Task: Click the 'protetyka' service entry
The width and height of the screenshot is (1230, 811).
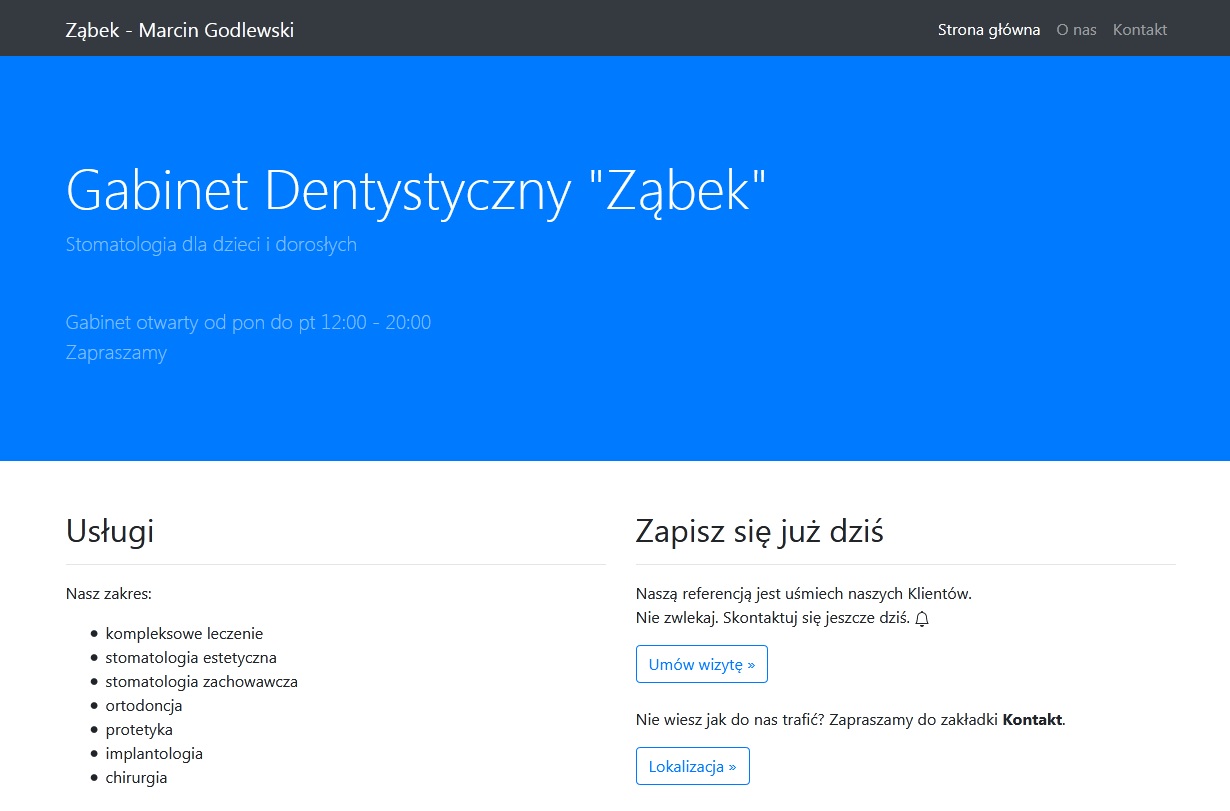Action: [x=139, y=730]
